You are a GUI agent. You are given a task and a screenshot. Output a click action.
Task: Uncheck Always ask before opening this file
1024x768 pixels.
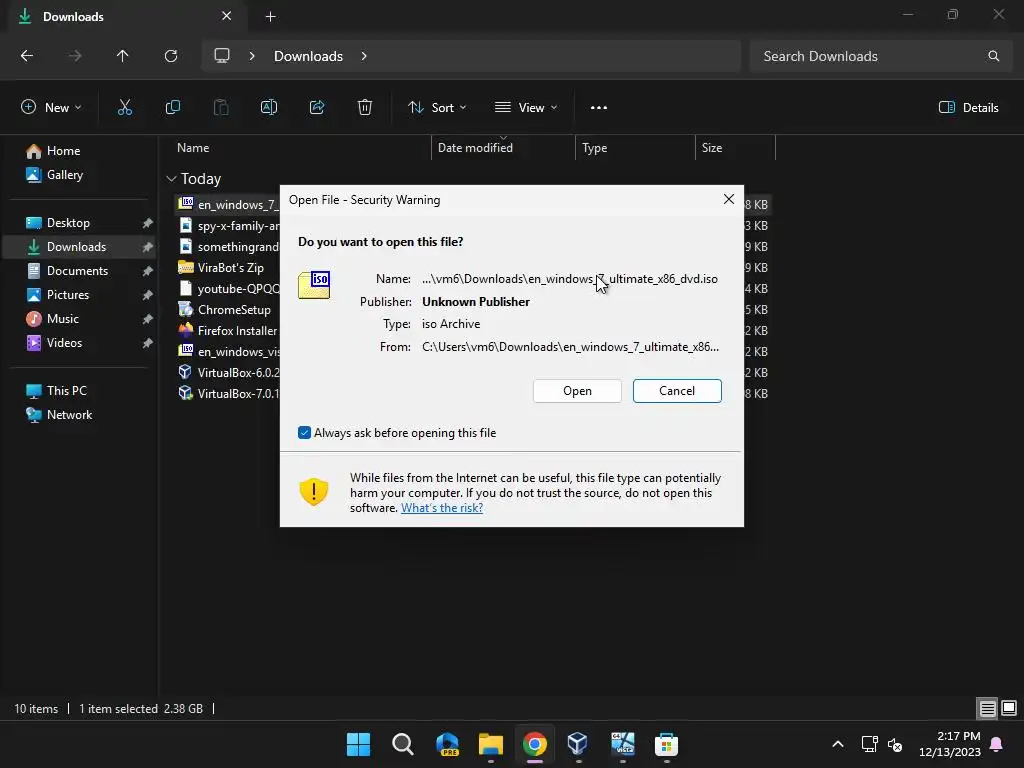[304, 432]
